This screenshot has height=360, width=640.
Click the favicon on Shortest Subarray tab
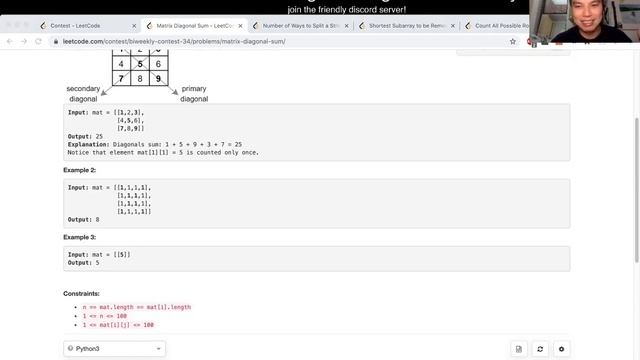click(362, 26)
